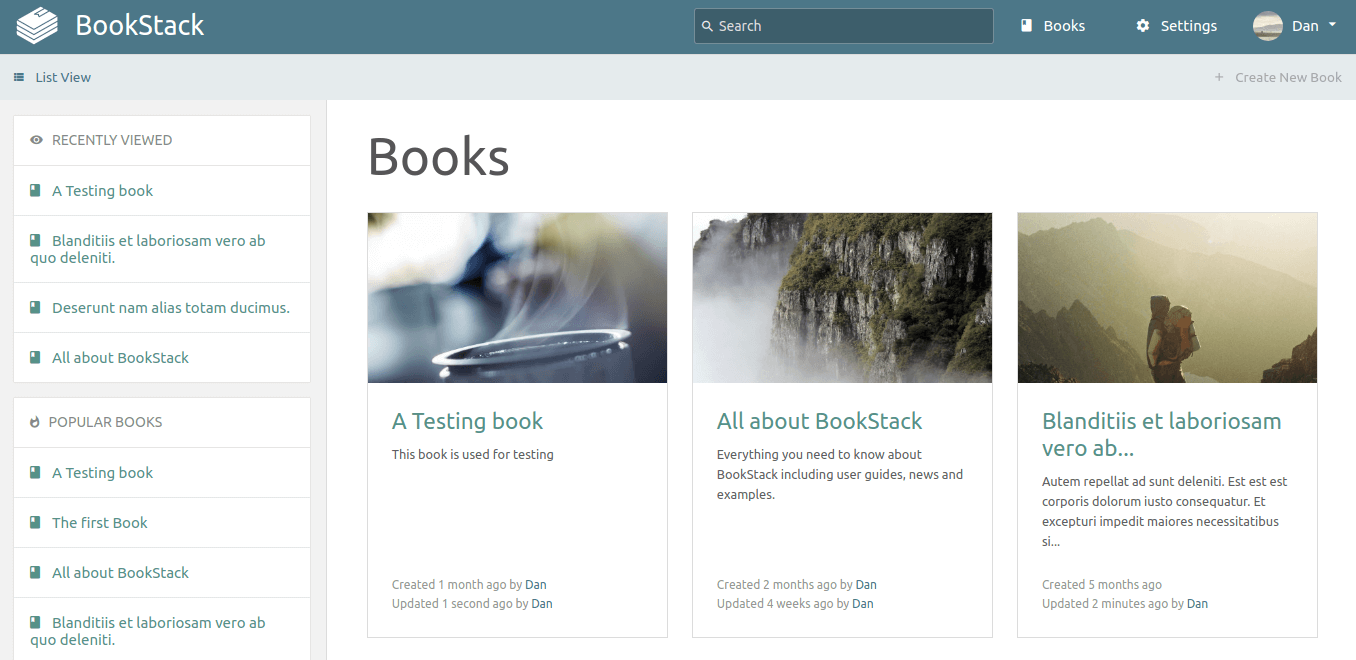Screen dimensions: 1356x660
Task: Open Blanditiis et laboriosam under Recently Viewed
Action: point(148,249)
